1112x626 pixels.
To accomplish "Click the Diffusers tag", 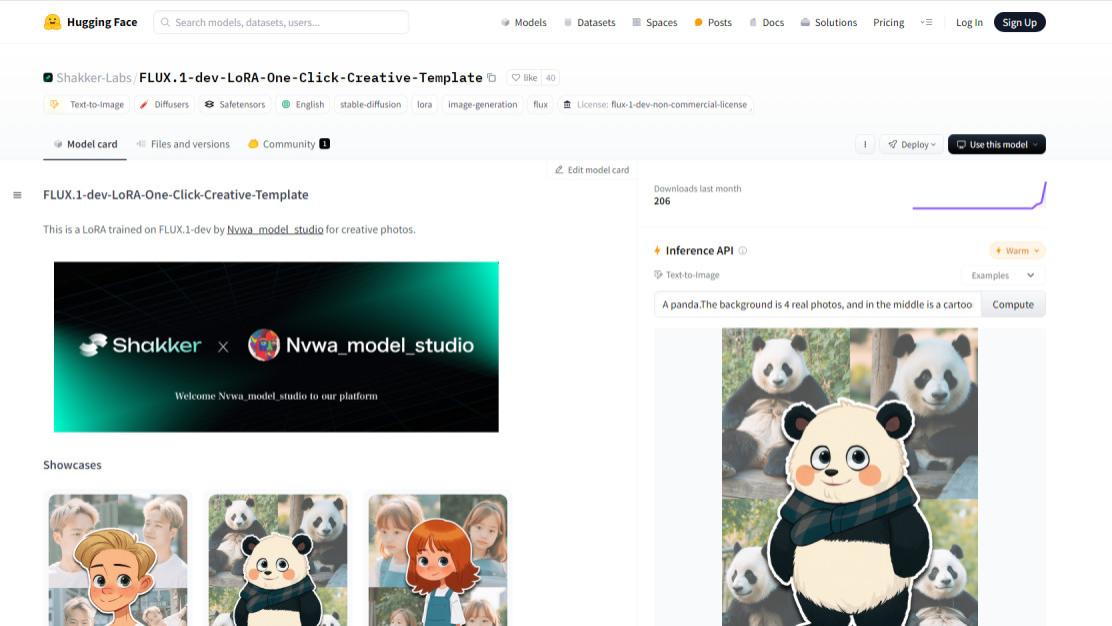I will click(164, 104).
